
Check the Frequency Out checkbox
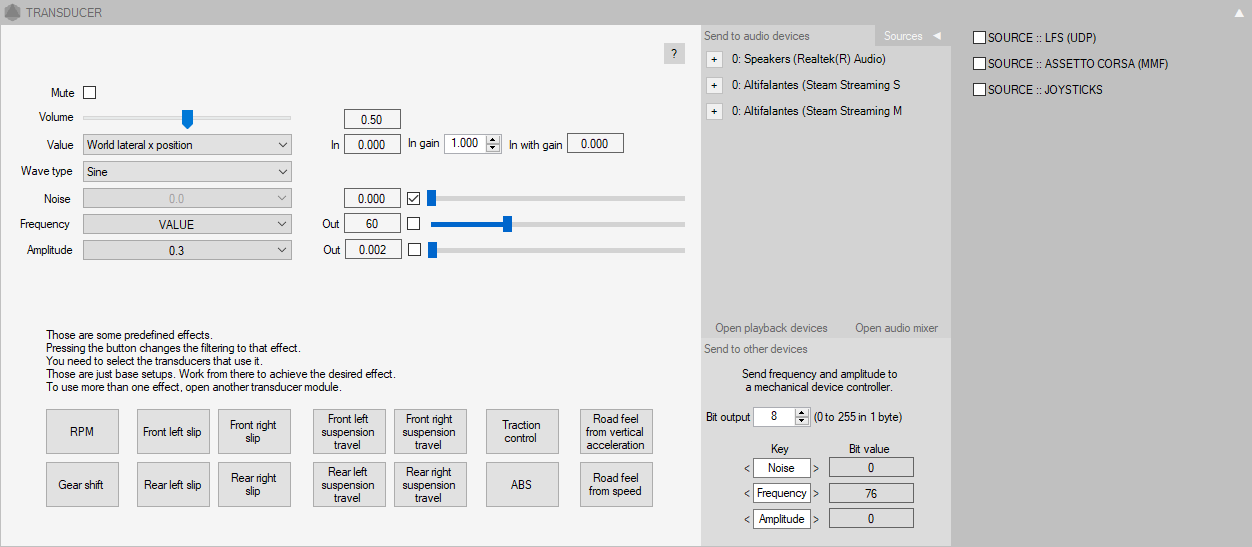point(414,224)
